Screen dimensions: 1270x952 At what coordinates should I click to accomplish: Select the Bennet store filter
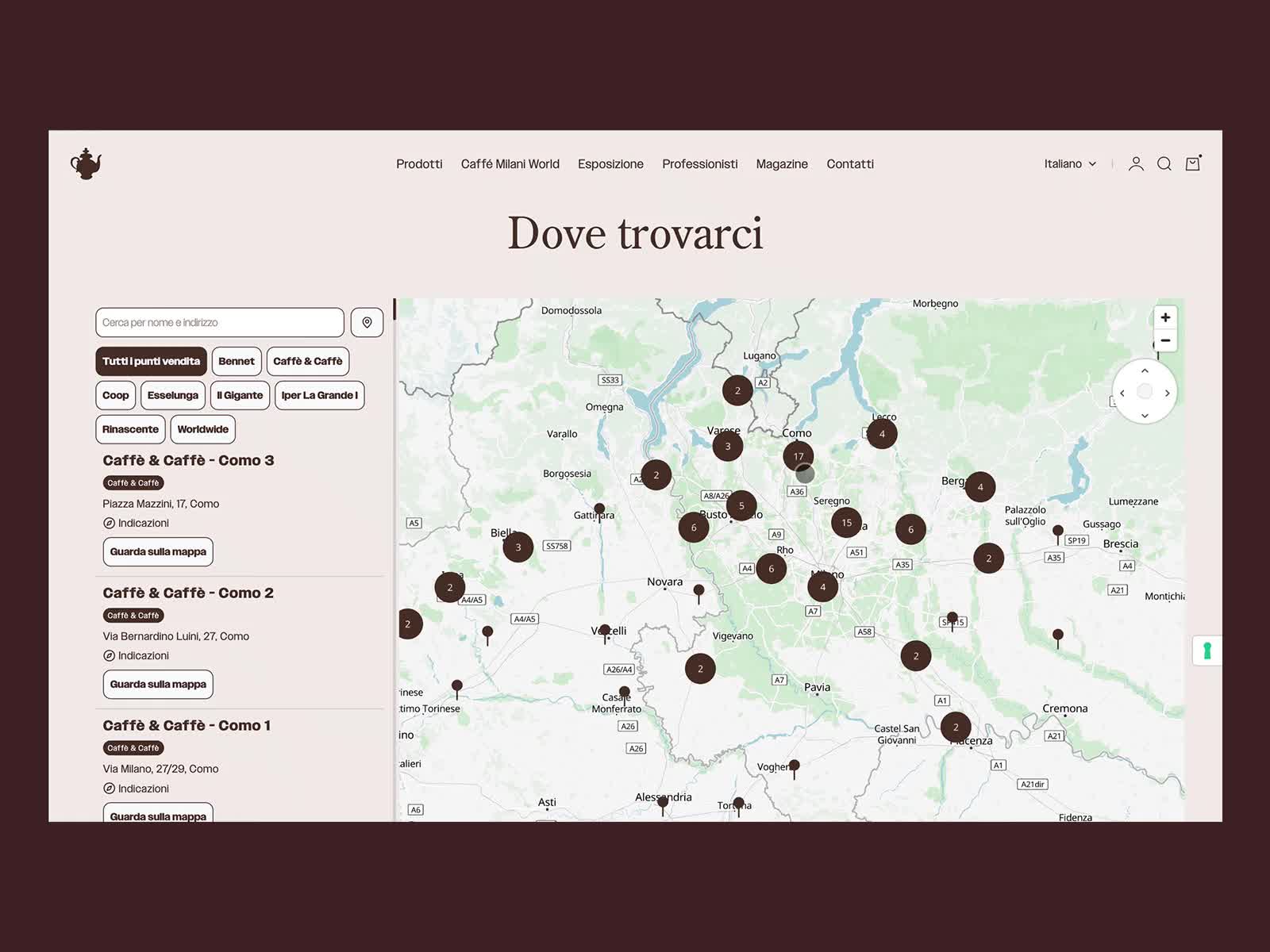tap(237, 362)
